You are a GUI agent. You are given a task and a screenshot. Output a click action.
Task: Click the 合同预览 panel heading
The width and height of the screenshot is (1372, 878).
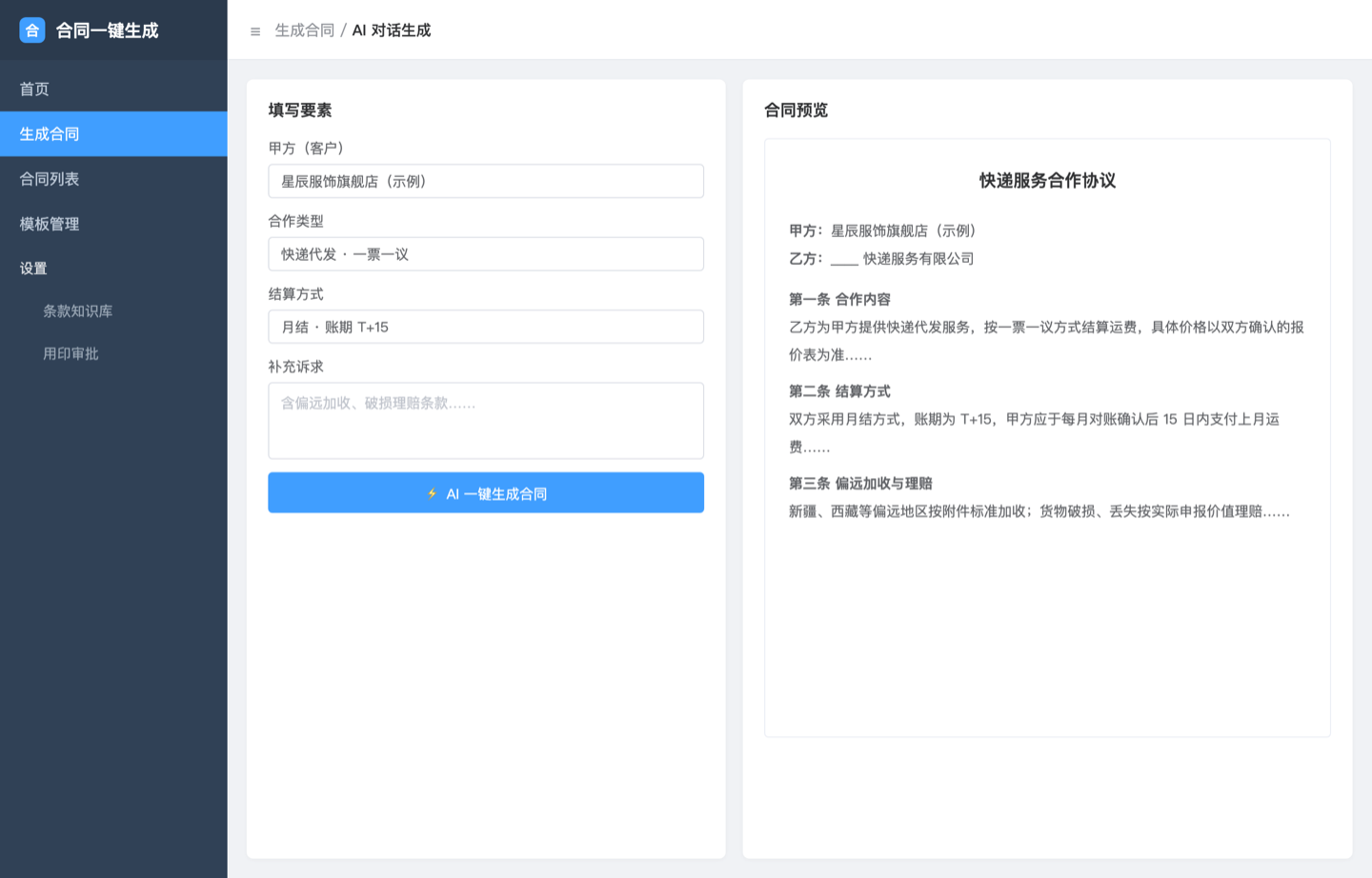tap(797, 110)
